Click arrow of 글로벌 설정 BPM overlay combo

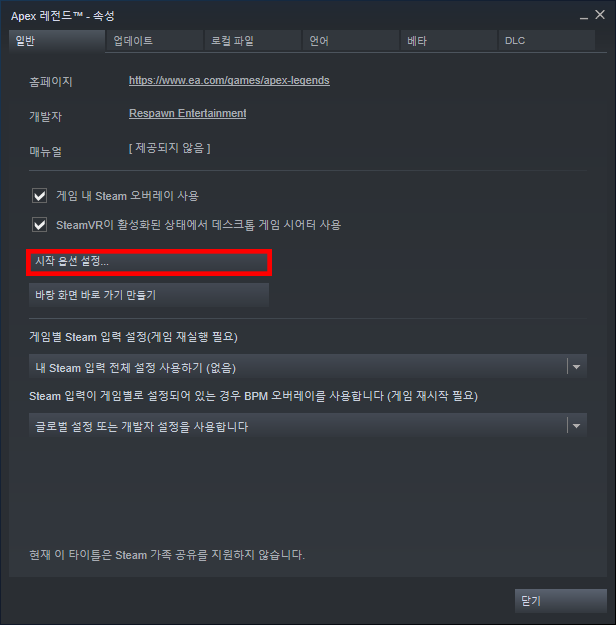[577, 426]
